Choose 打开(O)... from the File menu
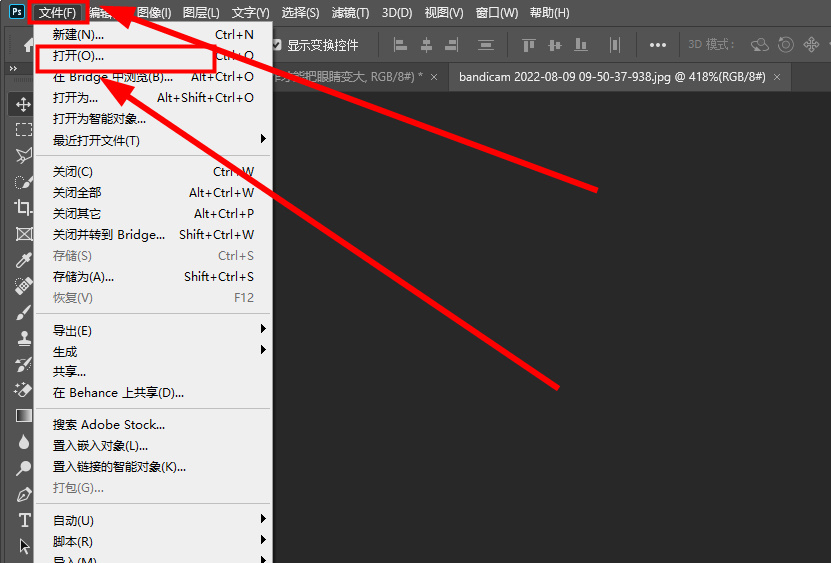This screenshot has height=563, width=831. click(78, 56)
